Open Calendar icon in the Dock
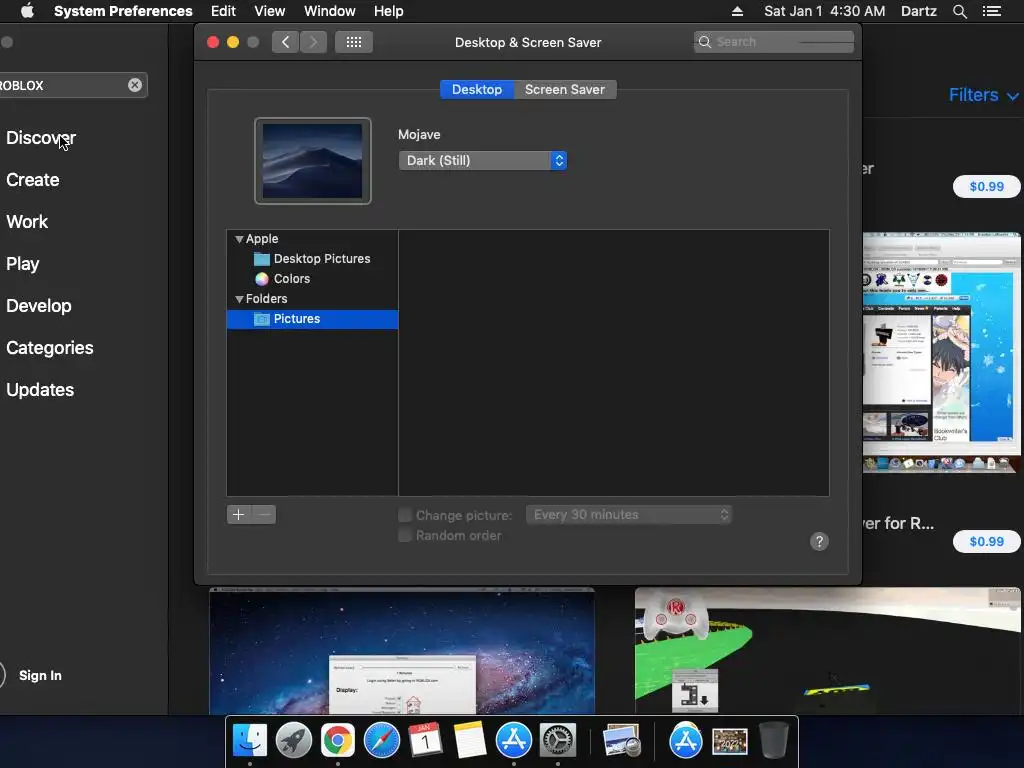Screen dimensions: 1024x768 pyautogui.click(x=425, y=740)
